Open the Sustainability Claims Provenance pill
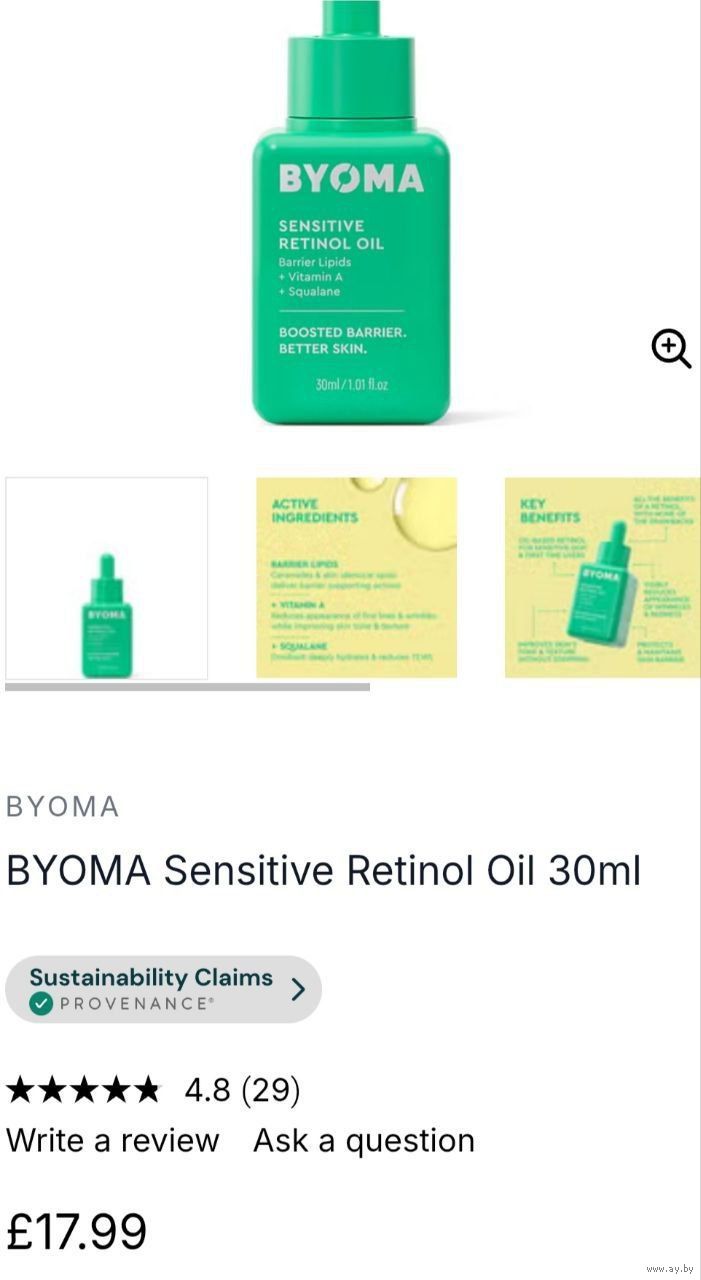Screen dimensions: 701x1280 click(163, 990)
